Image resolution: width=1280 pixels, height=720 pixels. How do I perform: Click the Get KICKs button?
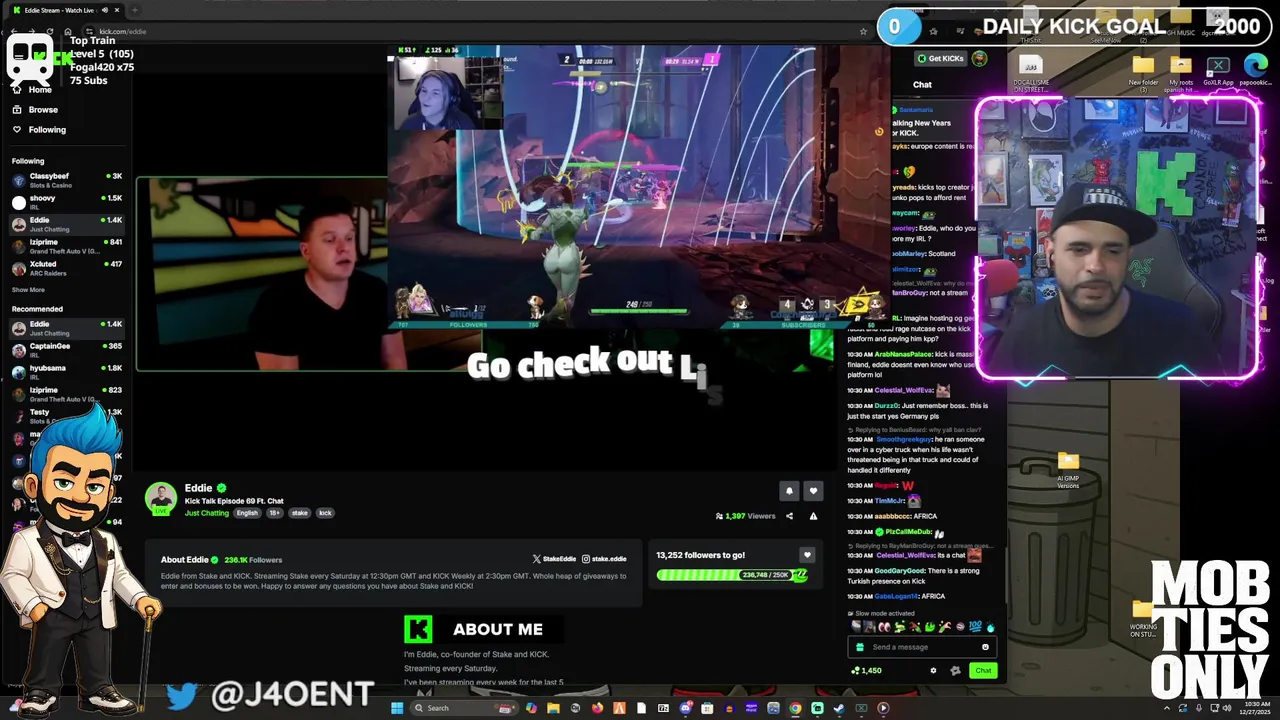pos(941,58)
